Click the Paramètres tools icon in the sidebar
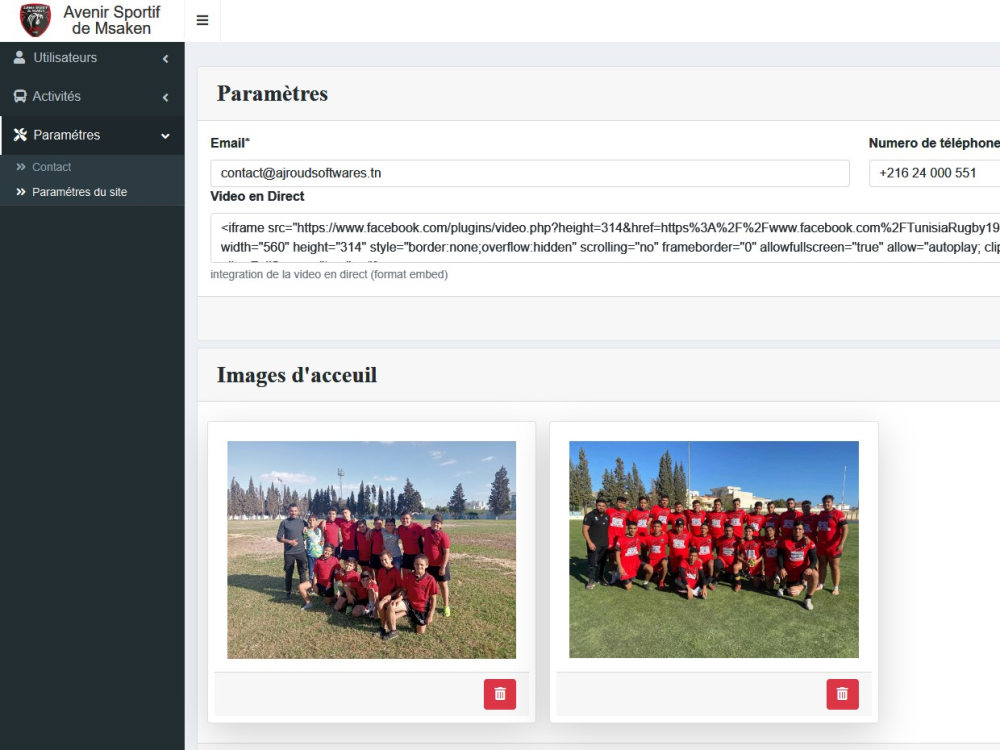Screen dimensions: 1000x750 [20, 135]
